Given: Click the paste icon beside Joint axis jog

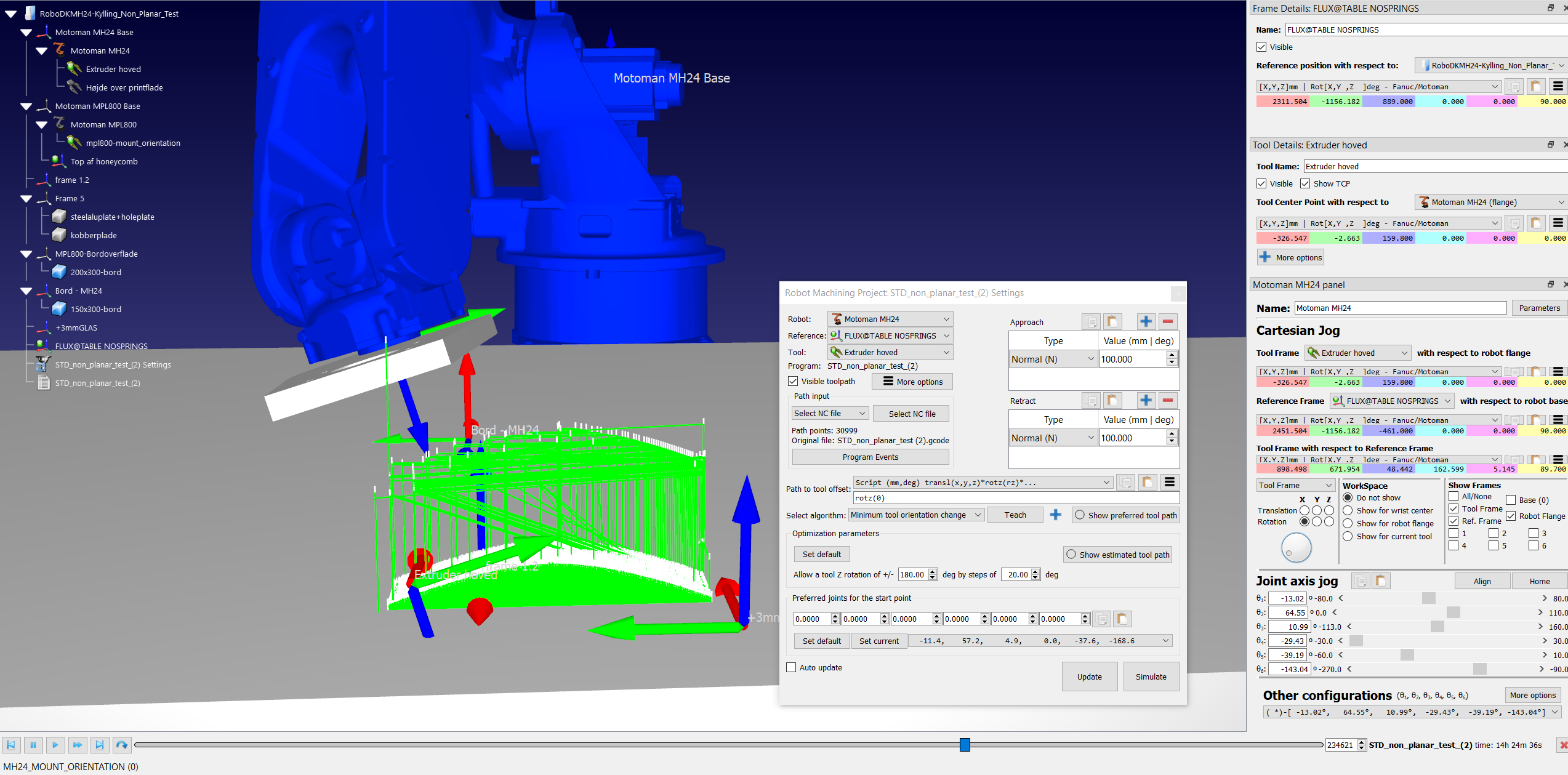Looking at the screenshot, I should point(1381,580).
